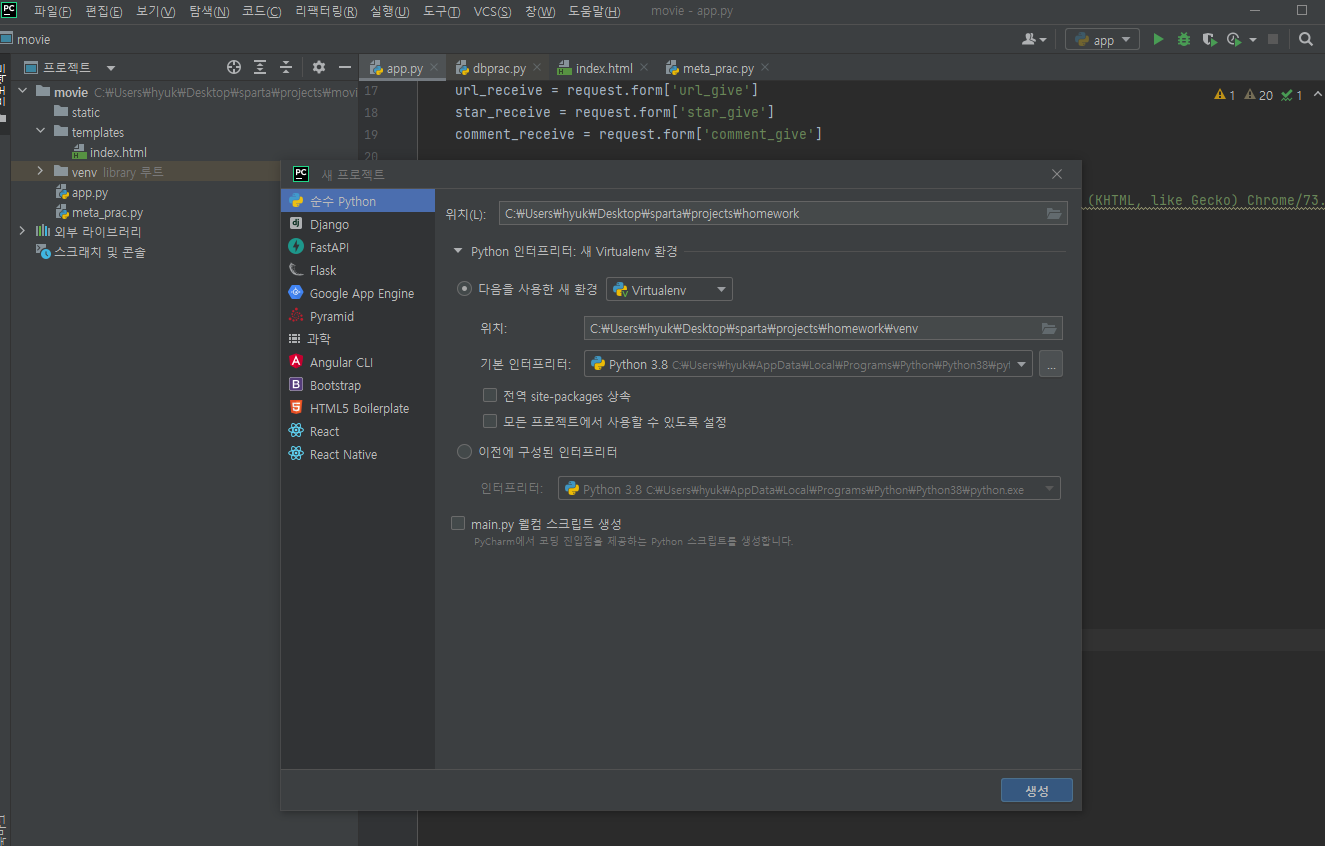Hide the project tool window dash icon
The image size is (1325, 846).
coord(345,67)
